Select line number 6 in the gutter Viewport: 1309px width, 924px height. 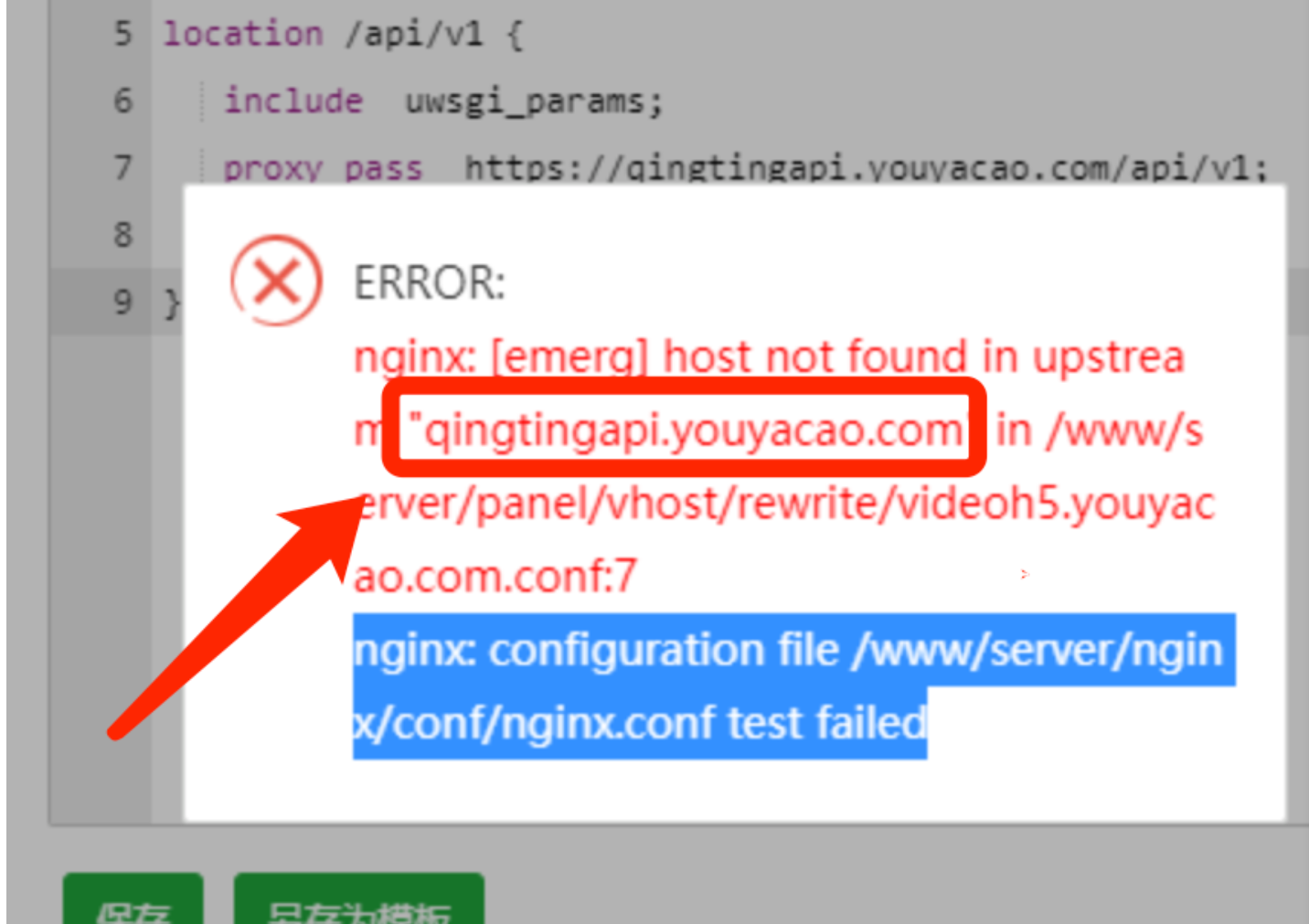click(122, 101)
